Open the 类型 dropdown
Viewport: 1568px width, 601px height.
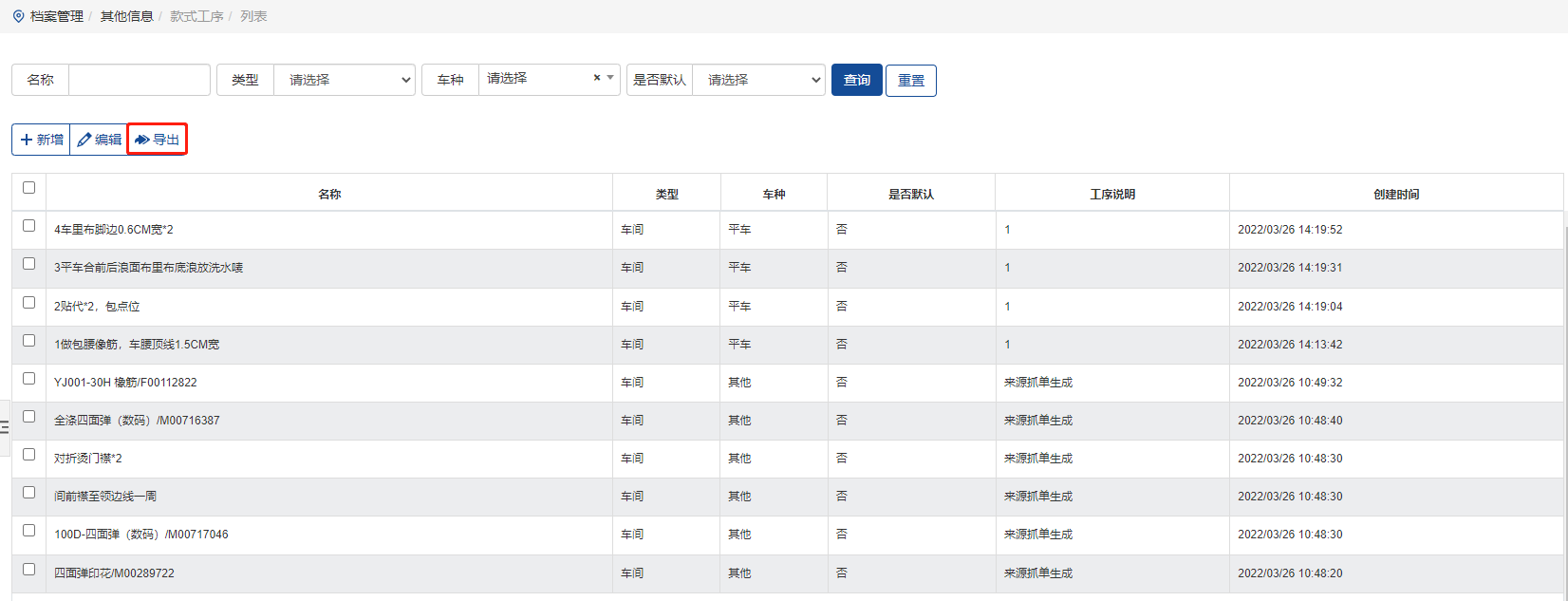pos(345,80)
